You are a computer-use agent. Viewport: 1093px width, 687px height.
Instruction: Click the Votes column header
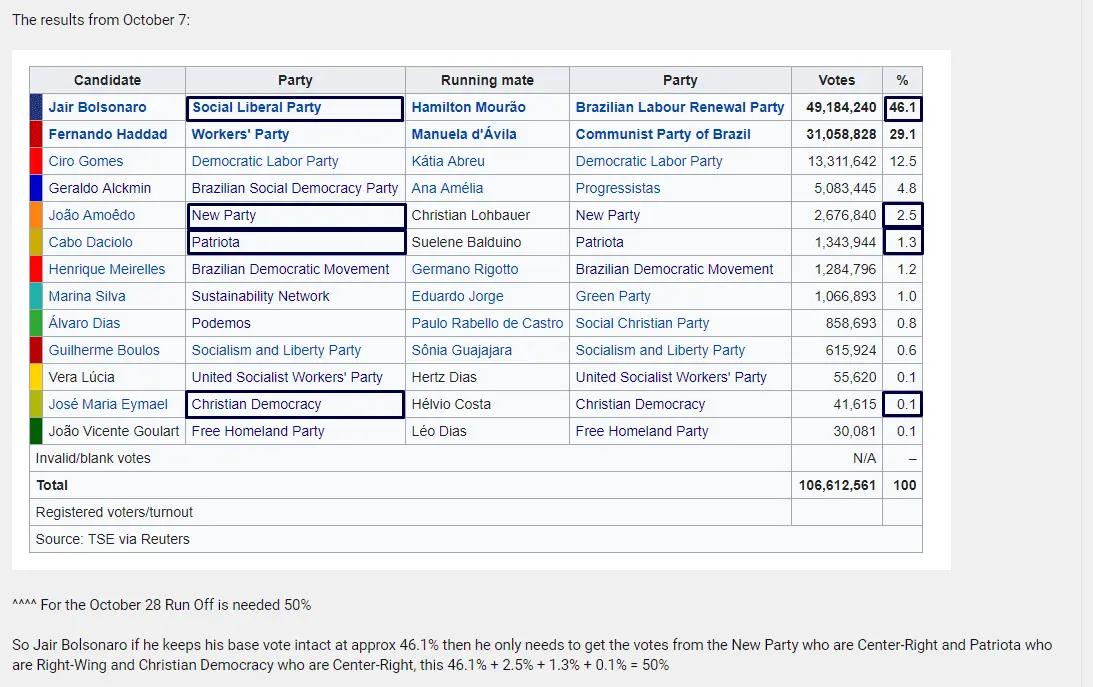836,80
